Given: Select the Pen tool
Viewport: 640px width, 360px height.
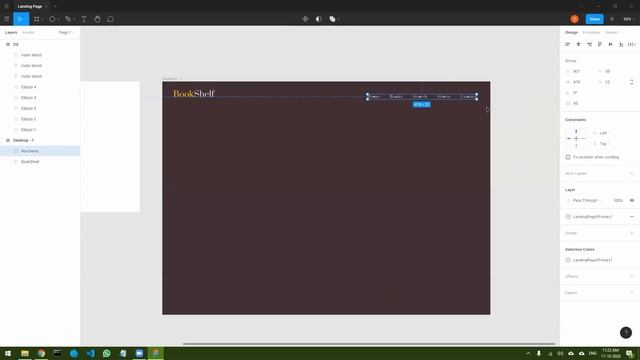Looking at the screenshot, I should pyautogui.click(x=68, y=19).
